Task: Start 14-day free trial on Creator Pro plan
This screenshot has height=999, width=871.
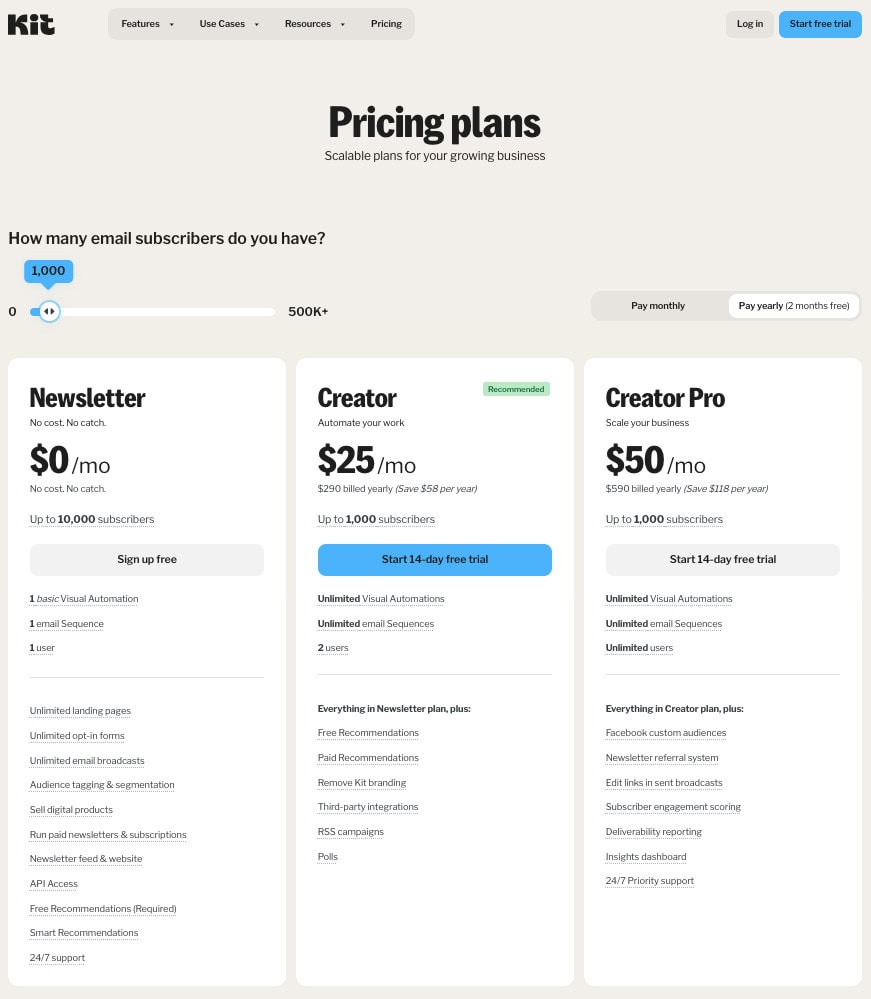Action: [722, 559]
